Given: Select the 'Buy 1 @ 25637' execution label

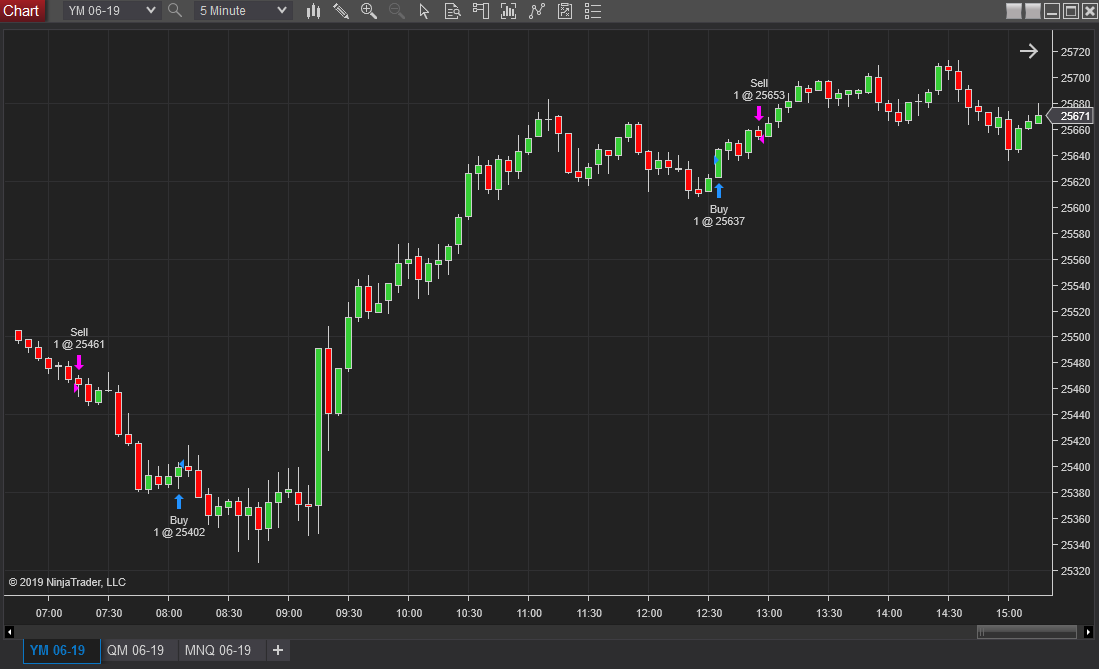Looking at the screenshot, I should (719, 215).
